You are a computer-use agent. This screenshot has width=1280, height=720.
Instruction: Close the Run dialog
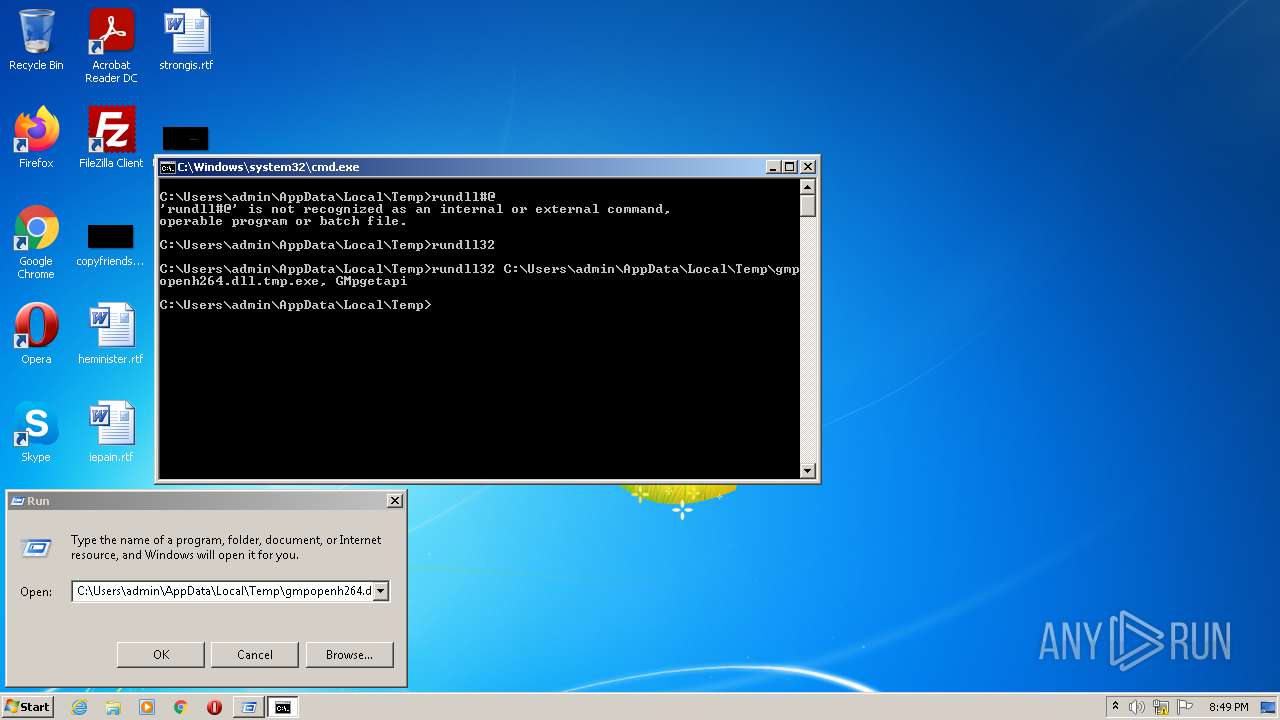[x=395, y=500]
